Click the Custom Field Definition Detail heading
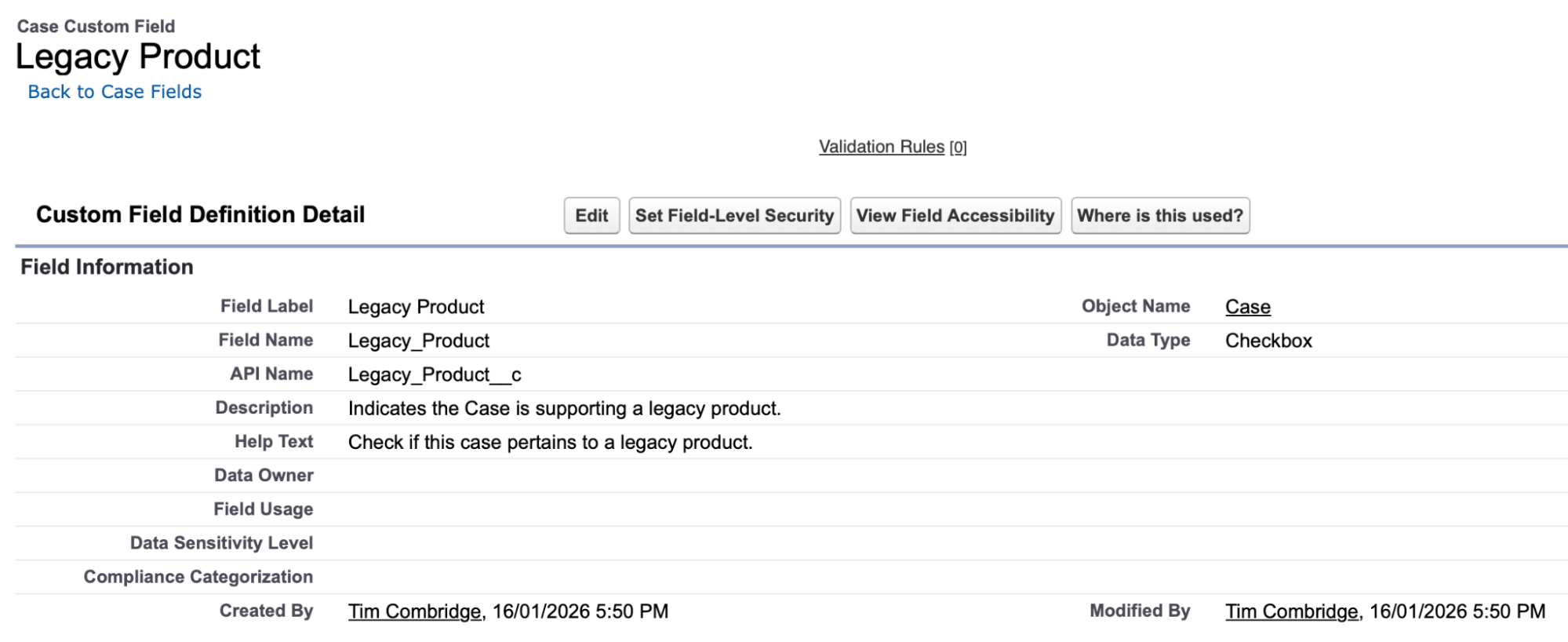1568x642 pixels. click(x=200, y=214)
